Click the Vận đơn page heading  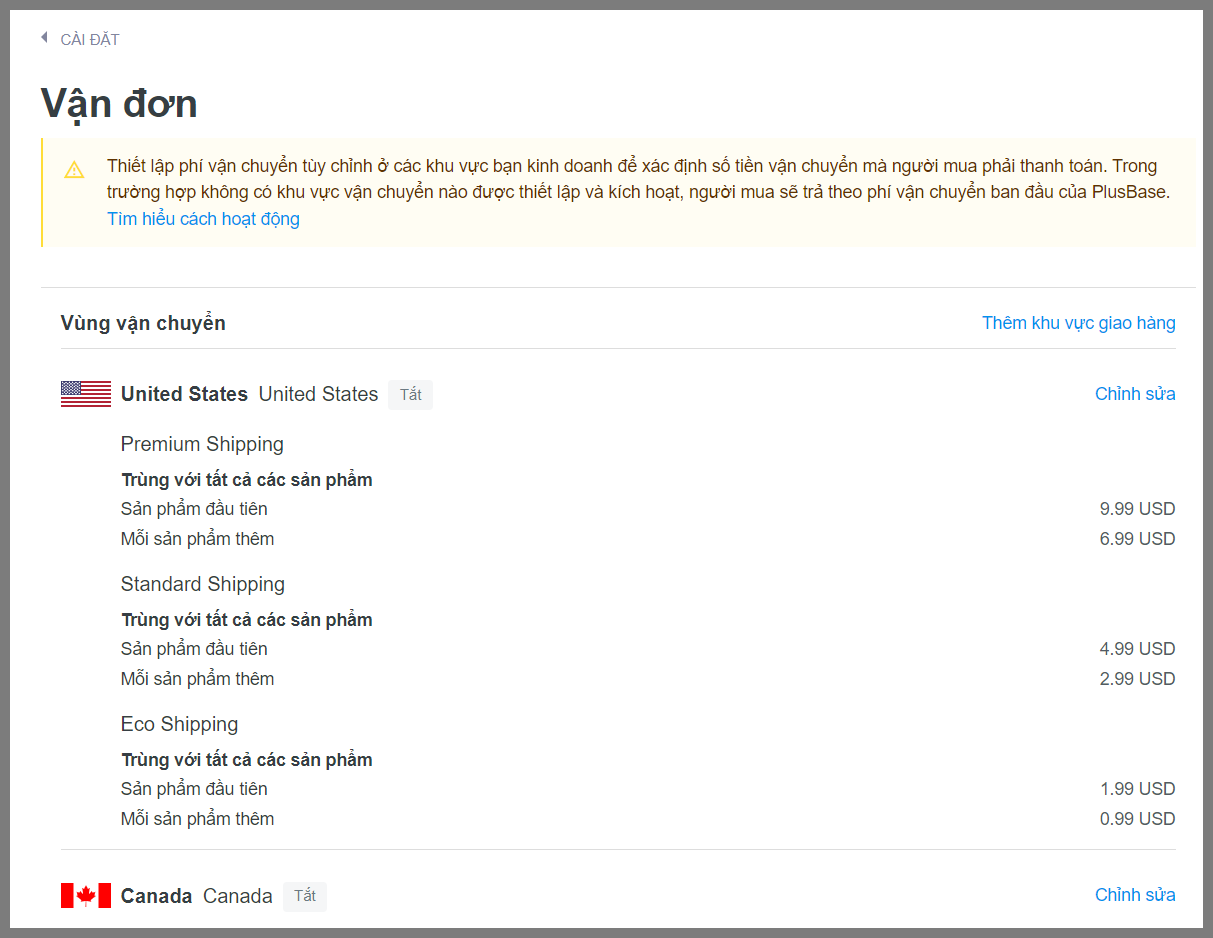[119, 103]
